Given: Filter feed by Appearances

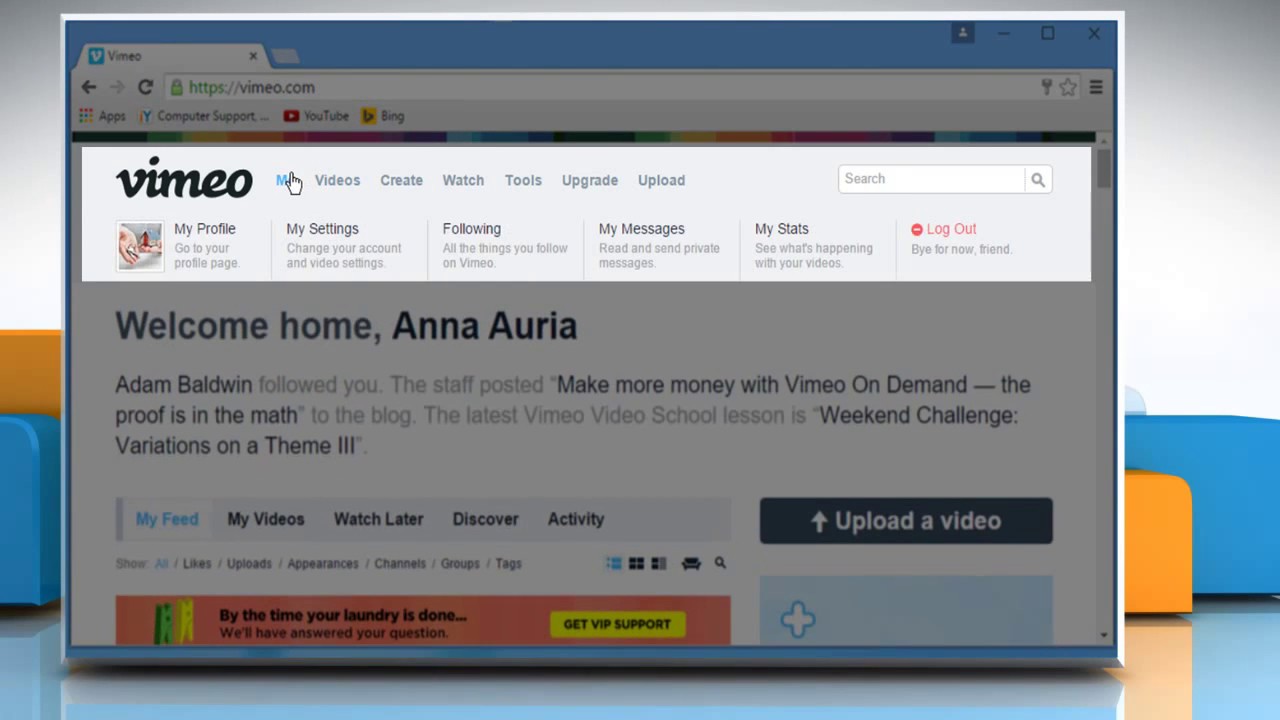Looking at the screenshot, I should tap(323, 564).
